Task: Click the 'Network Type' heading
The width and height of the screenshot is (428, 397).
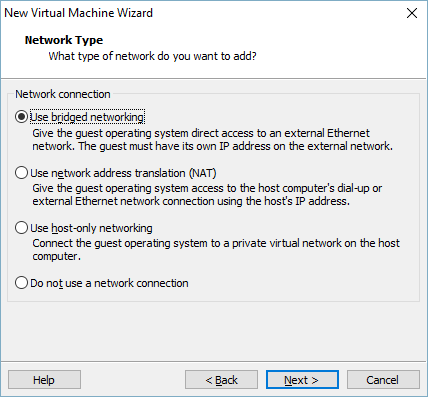Action: 64,40
